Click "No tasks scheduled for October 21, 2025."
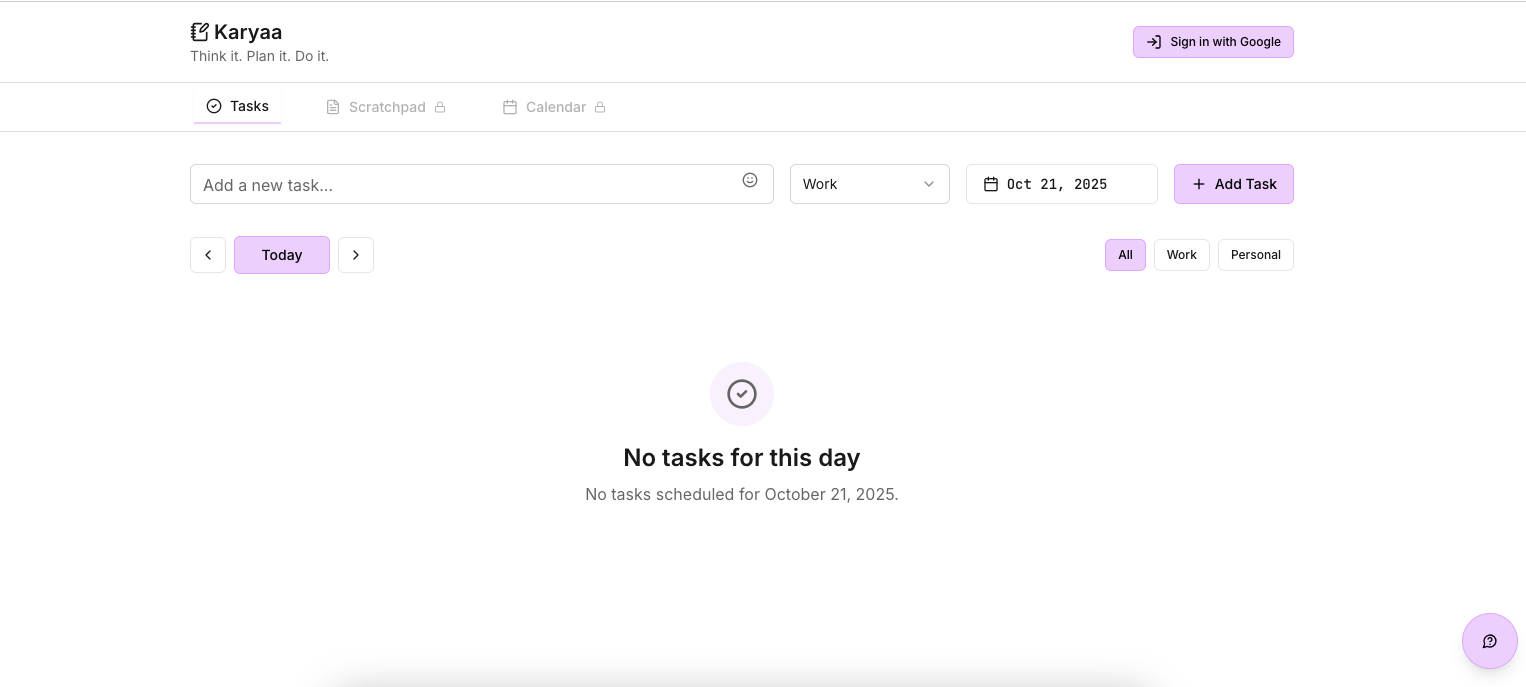This screenshot has width=1526, height=687. 742,494
